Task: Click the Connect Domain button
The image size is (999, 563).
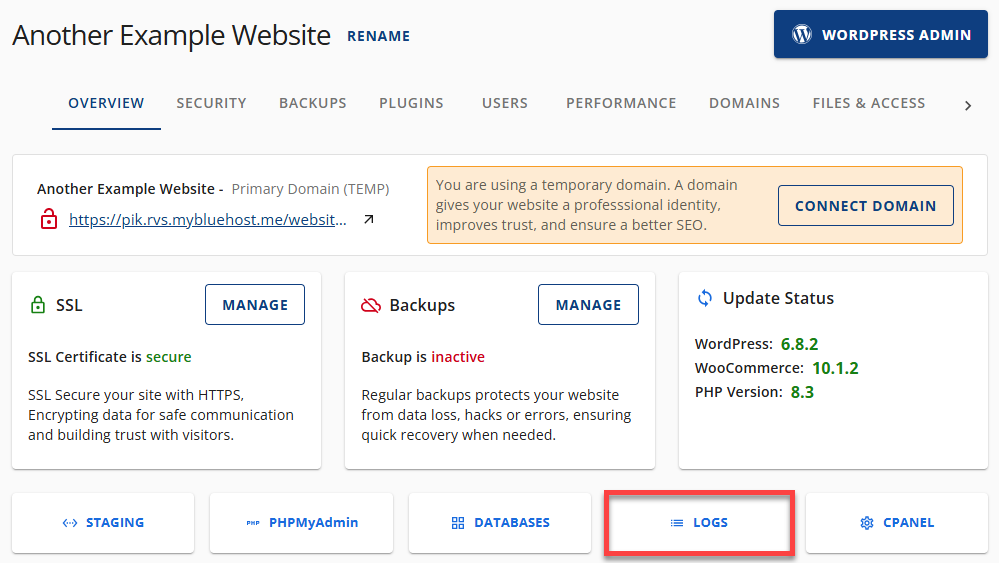Action: coord(865,206)
